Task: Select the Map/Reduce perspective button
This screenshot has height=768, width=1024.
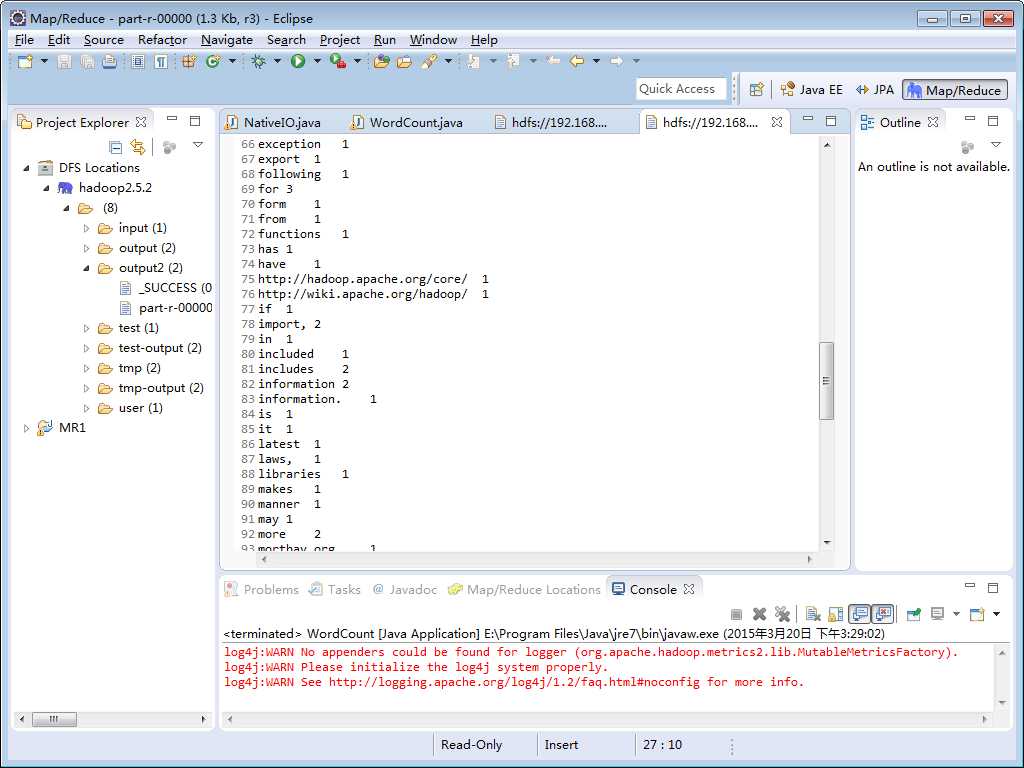Action: 955,90
